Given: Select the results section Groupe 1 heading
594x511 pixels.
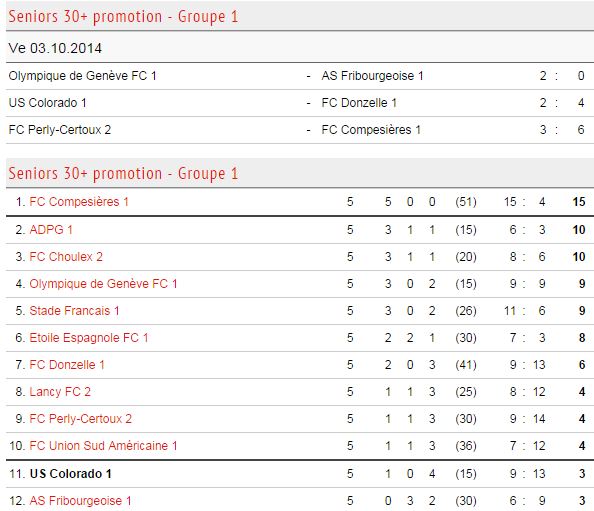Looking at the screenshot, I should coord(123,16).
